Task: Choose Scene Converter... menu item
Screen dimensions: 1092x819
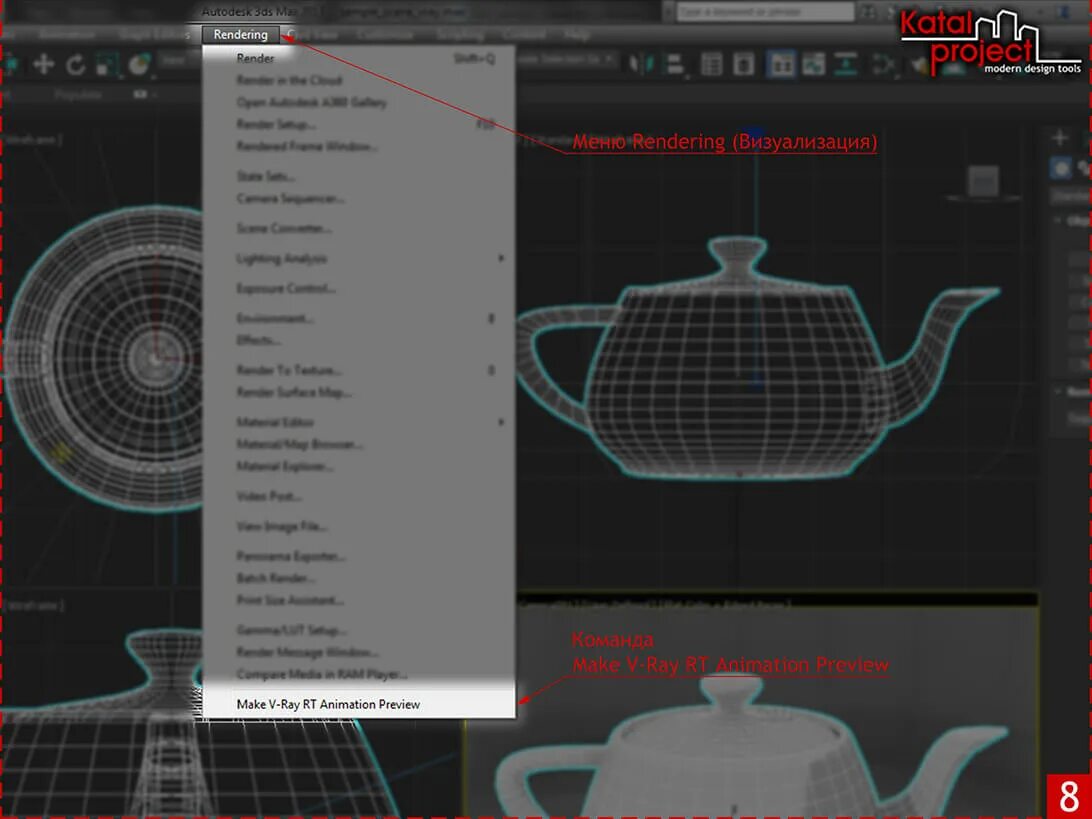Action: click(x=359, y=228)
